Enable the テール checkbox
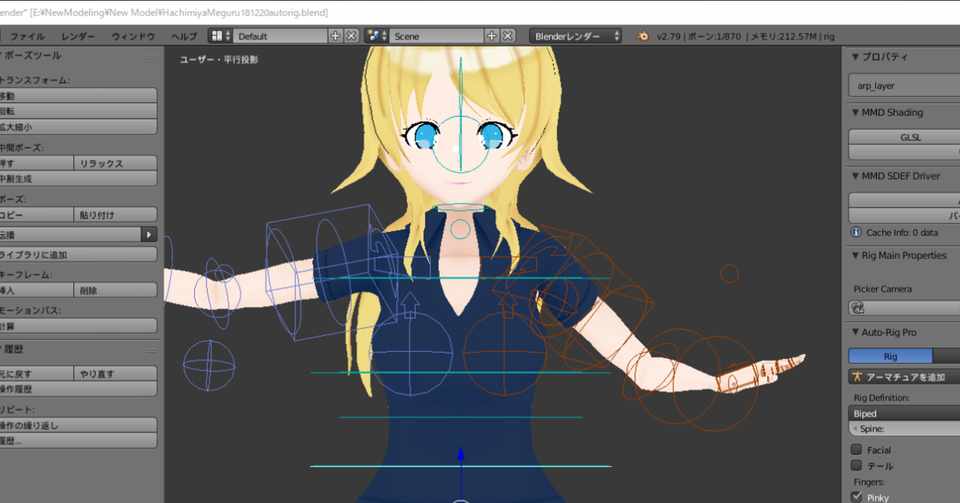This screenshot has width=960, height=503. 857,466
